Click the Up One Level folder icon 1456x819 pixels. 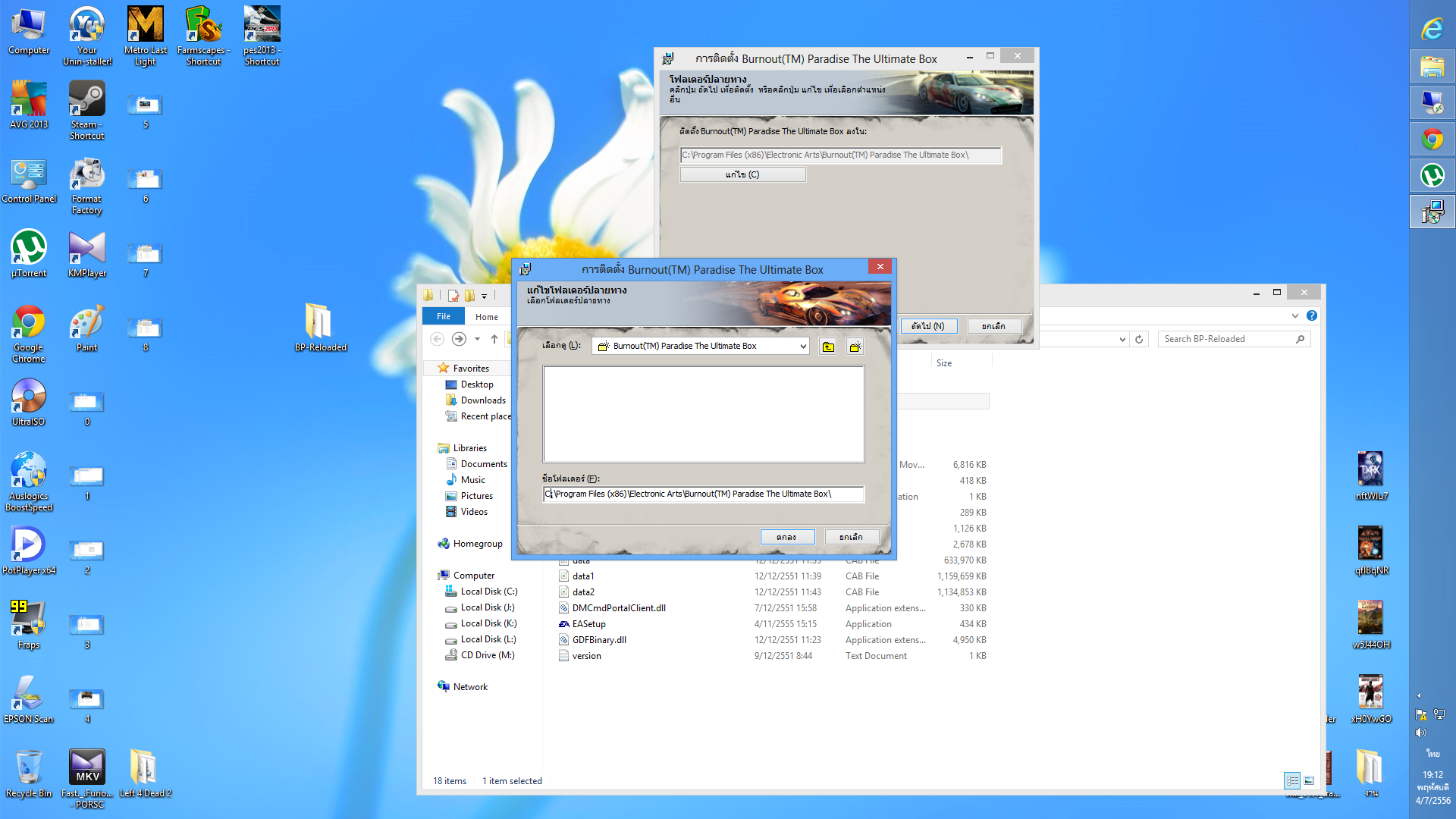[828, 347]
